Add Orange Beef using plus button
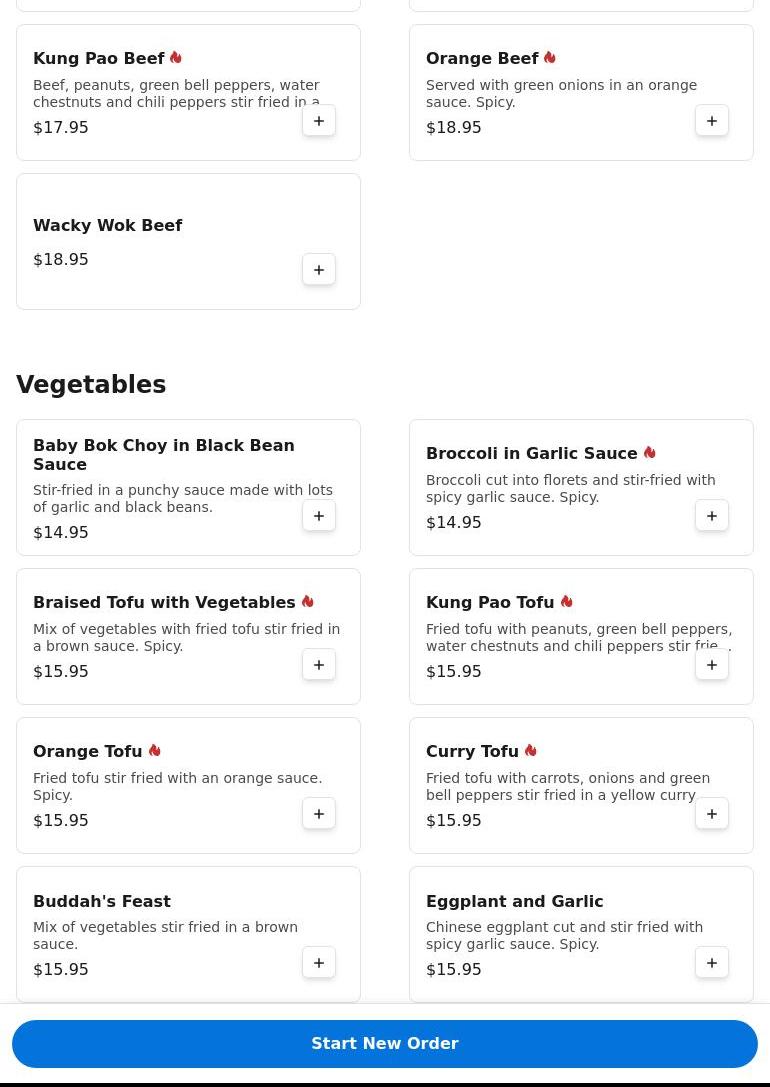Viewport: 770px width, 1087px height. click(712, 121)
